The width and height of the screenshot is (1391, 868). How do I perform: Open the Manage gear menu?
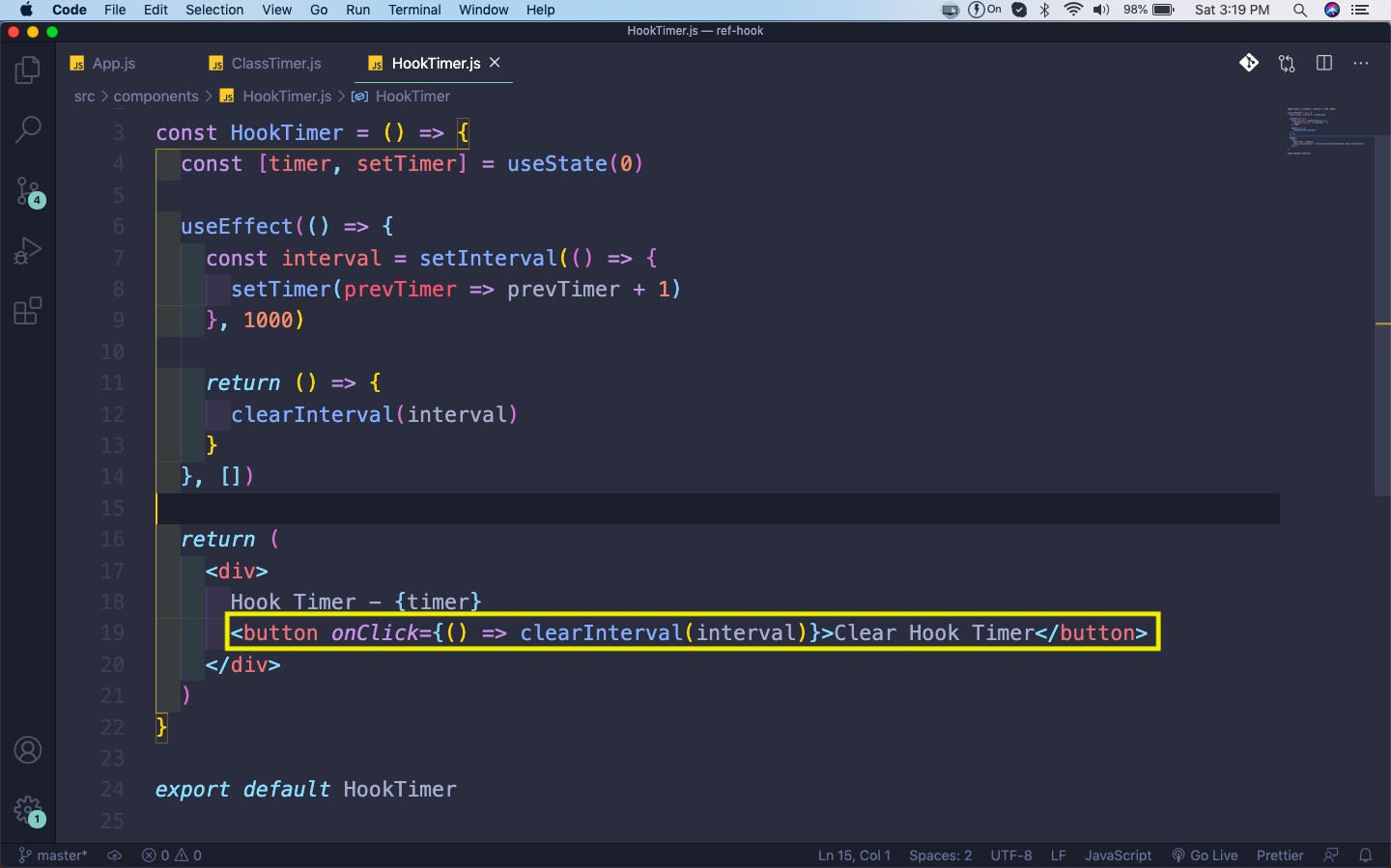tap(28, 811)
